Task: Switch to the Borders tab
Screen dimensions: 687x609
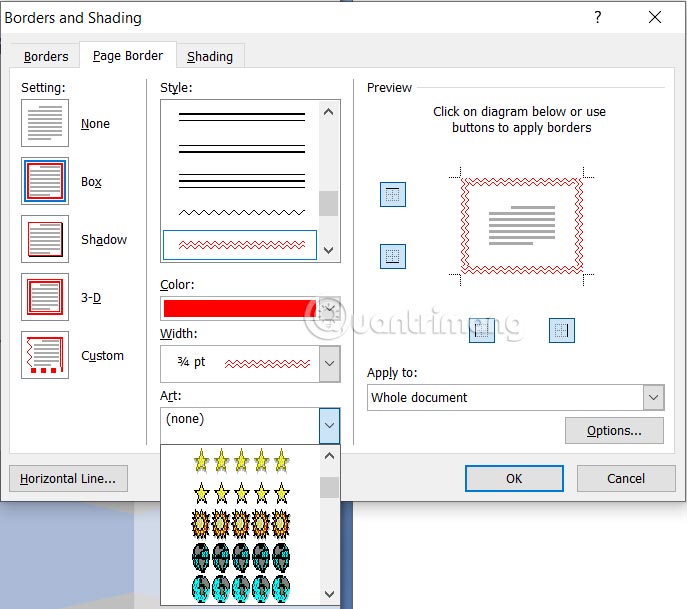Action: pyautogui.click(x=46, y=56)
